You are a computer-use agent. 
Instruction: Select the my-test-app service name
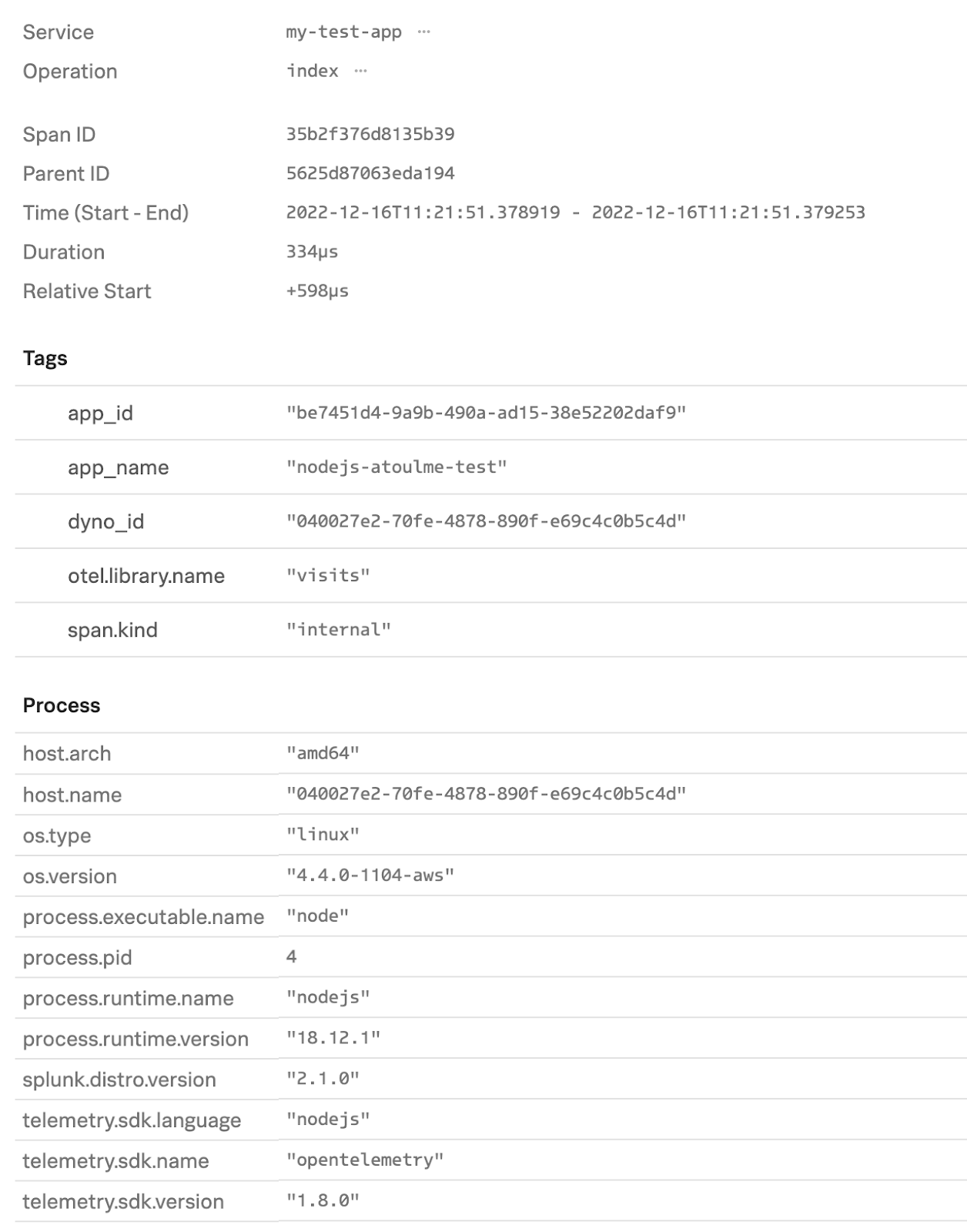(343, 32)
